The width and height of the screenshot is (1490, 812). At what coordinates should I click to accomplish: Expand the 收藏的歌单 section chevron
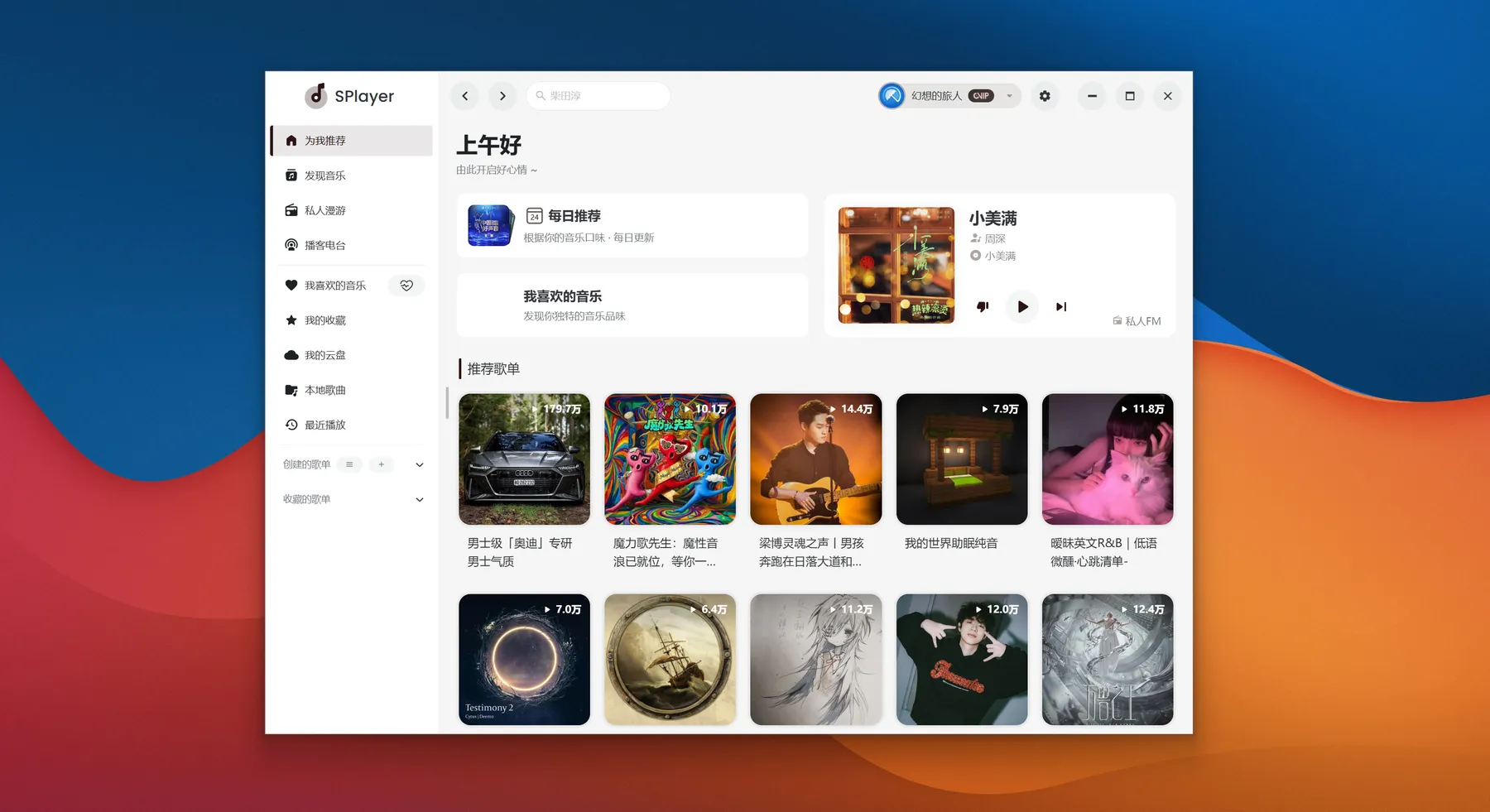pos(420,500)
